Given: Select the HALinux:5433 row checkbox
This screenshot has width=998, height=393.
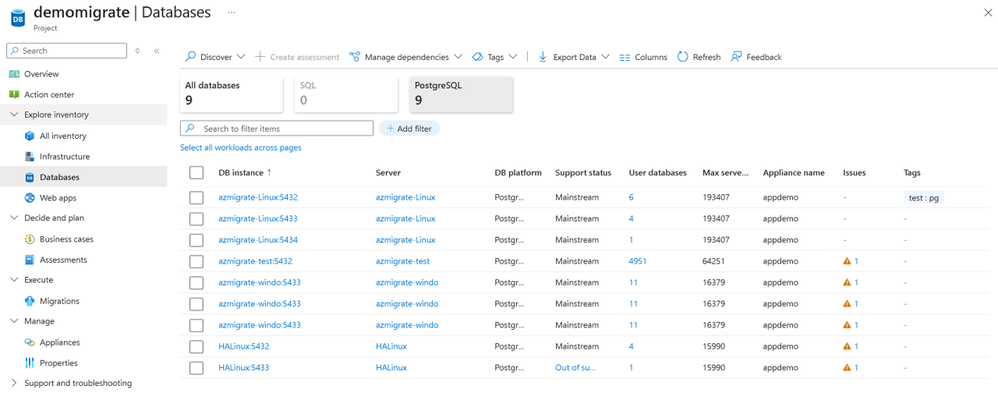Looking at the screenshot, I should tap(196, 368).
